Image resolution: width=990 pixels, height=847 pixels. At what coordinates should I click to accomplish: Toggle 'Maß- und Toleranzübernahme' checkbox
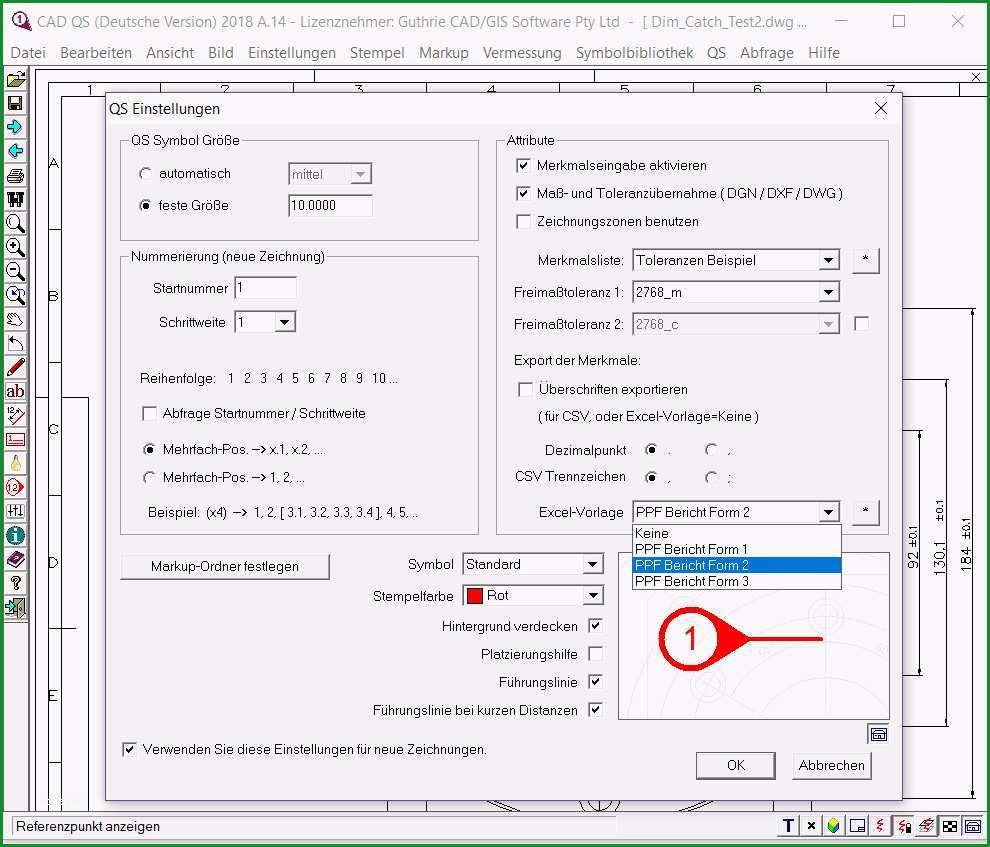coord(523,193)
